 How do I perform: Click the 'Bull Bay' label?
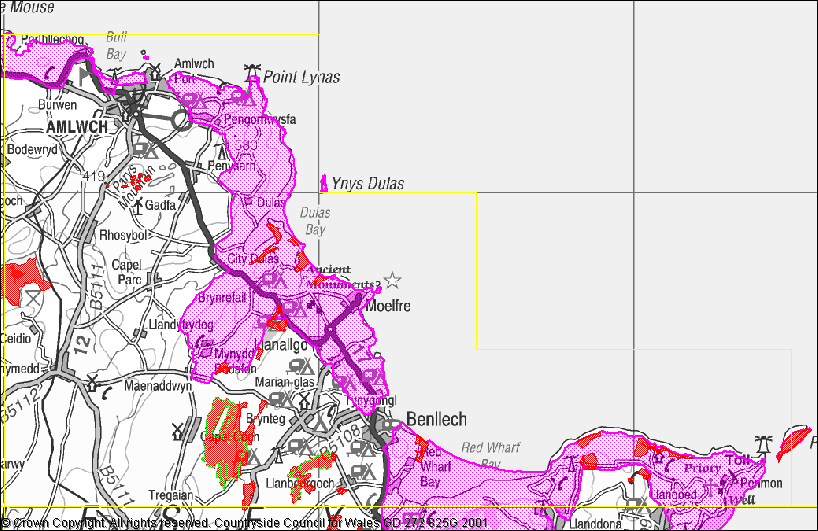coord(116,45)
